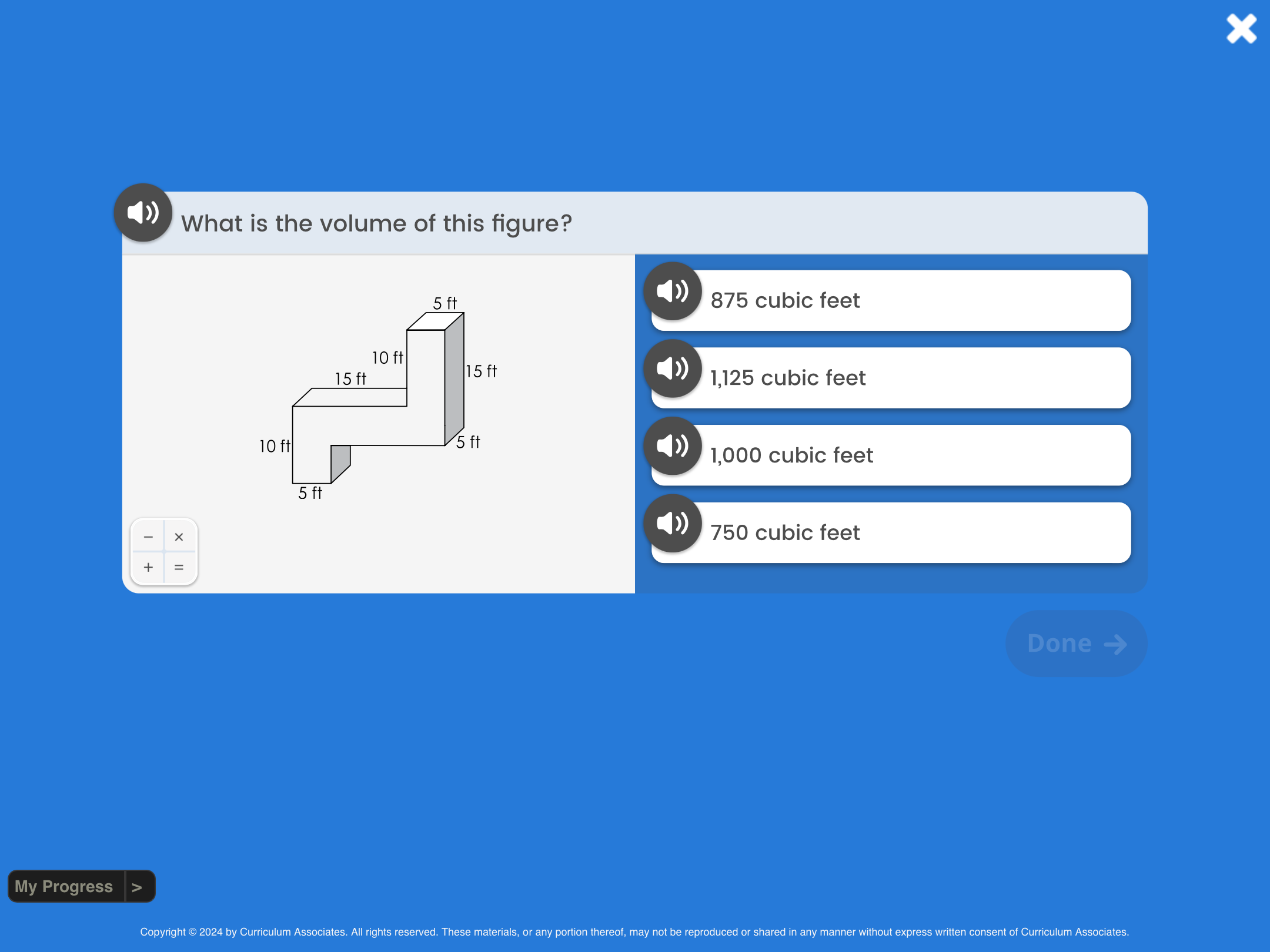Click the Done arrow icon
Screen dimensions: 1270x952
tap(1115, 645)
